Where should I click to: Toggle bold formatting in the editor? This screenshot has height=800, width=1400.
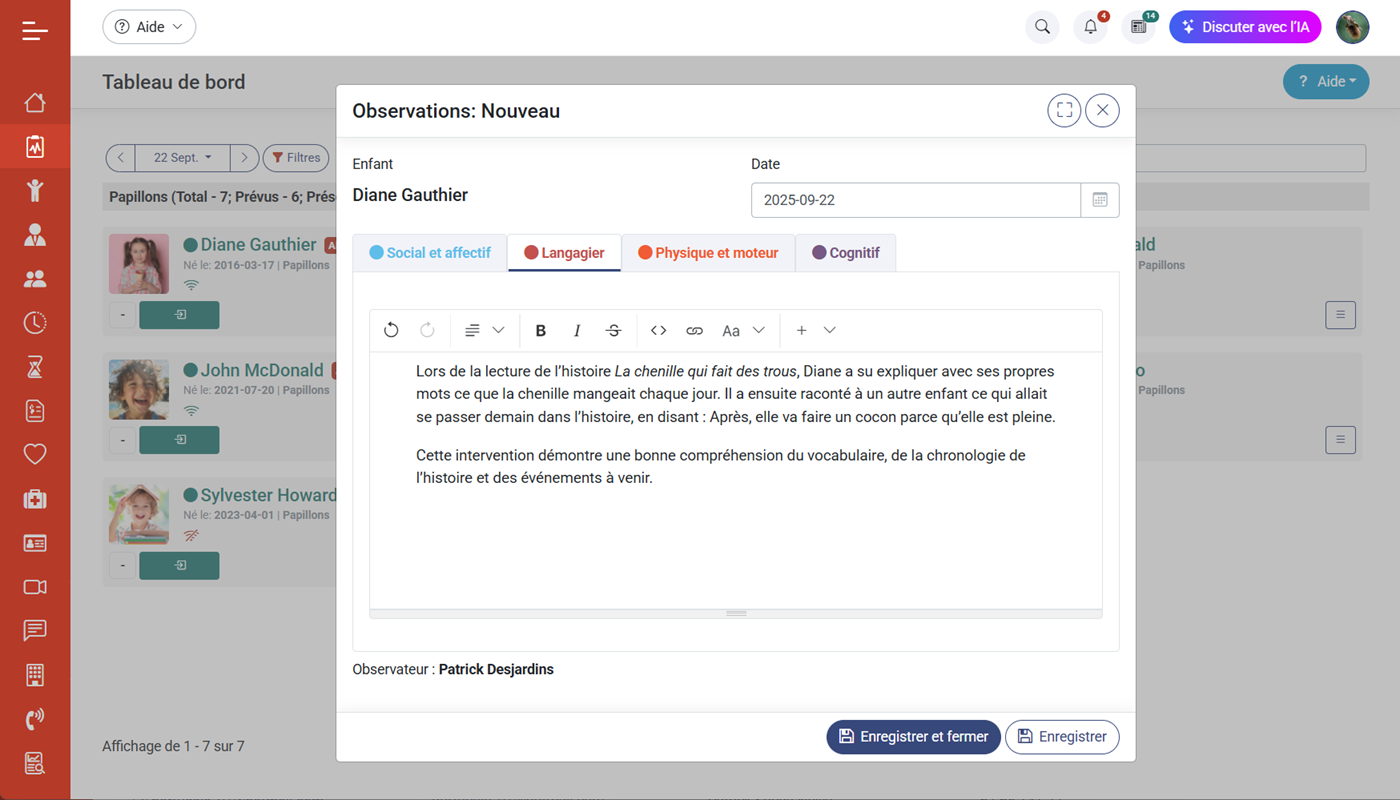(541, 331)
